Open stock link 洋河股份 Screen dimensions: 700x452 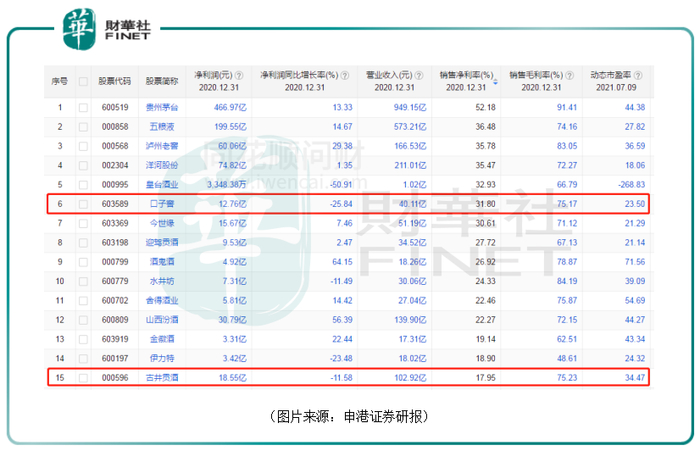point(162,165)
